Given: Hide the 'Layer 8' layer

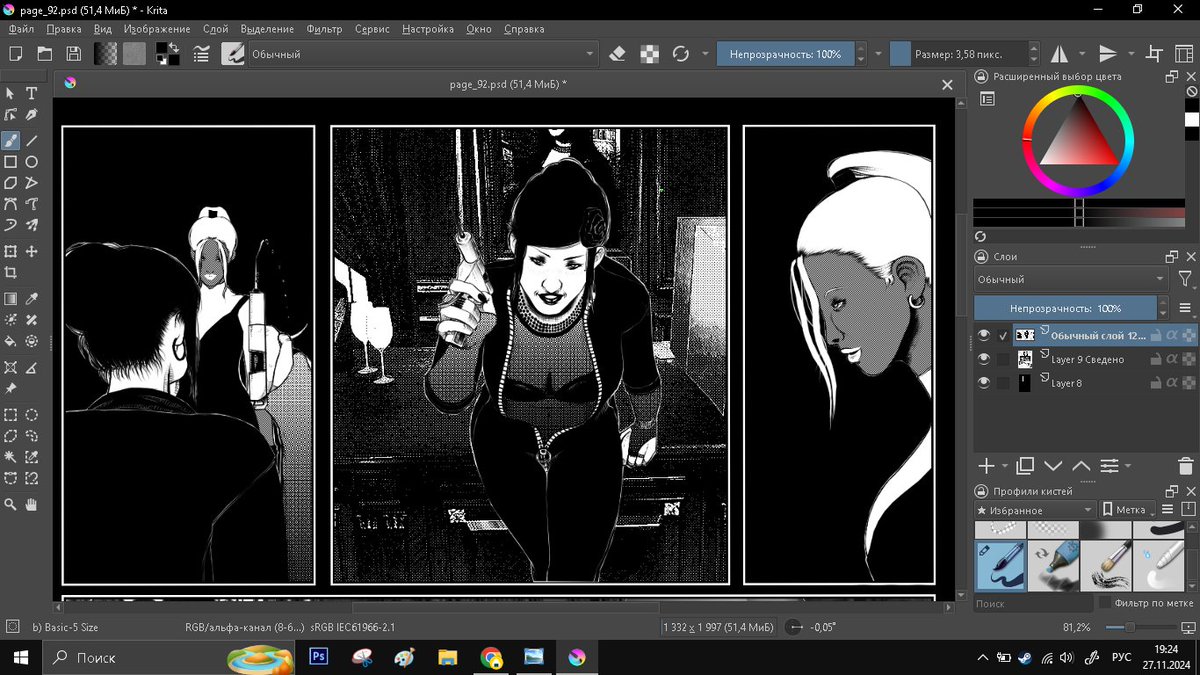Looking at the screenshot, I should [984, 383].
